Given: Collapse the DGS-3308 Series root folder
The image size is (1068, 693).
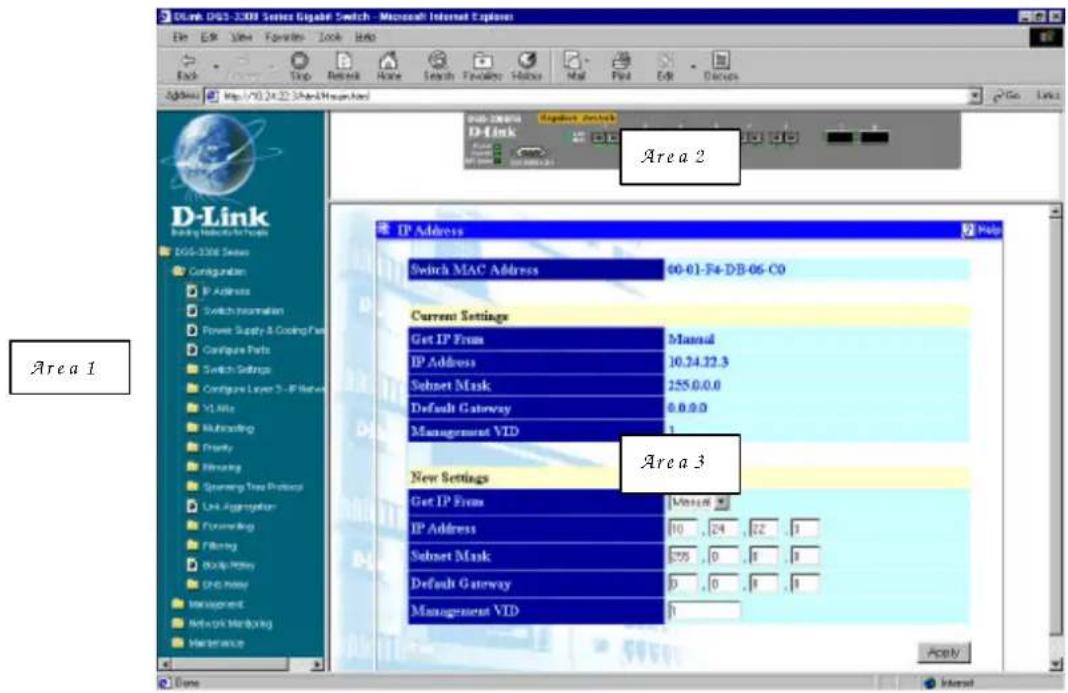Looking at the screenshot, I should tap(204, 252).
